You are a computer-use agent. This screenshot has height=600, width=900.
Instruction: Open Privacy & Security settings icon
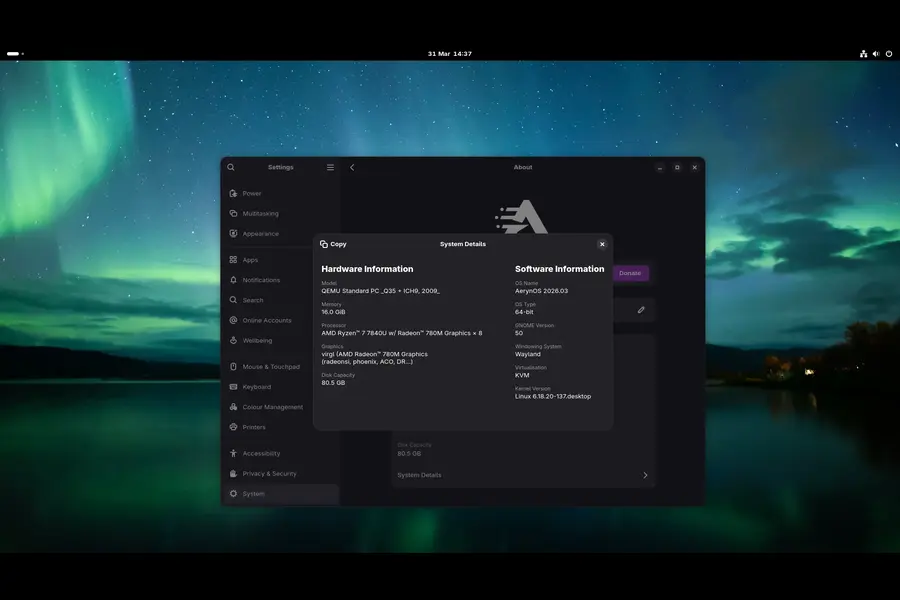pos(232,473)
